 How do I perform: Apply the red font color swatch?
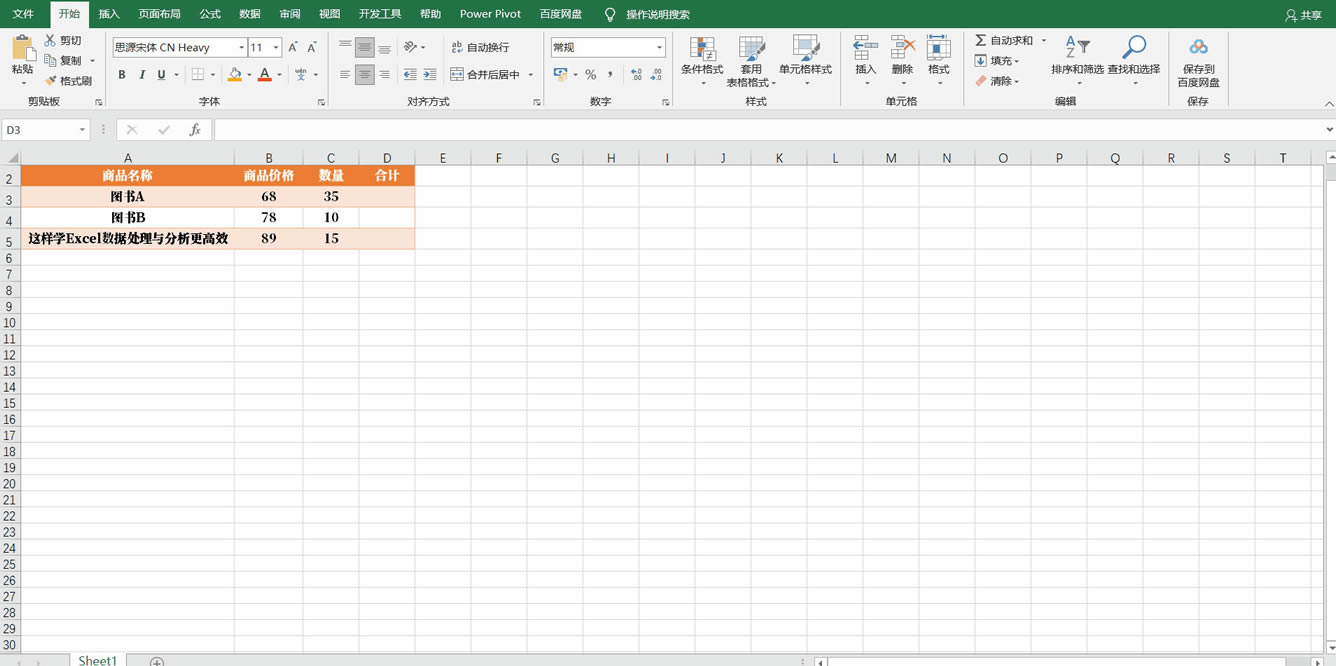click(264, 75)
